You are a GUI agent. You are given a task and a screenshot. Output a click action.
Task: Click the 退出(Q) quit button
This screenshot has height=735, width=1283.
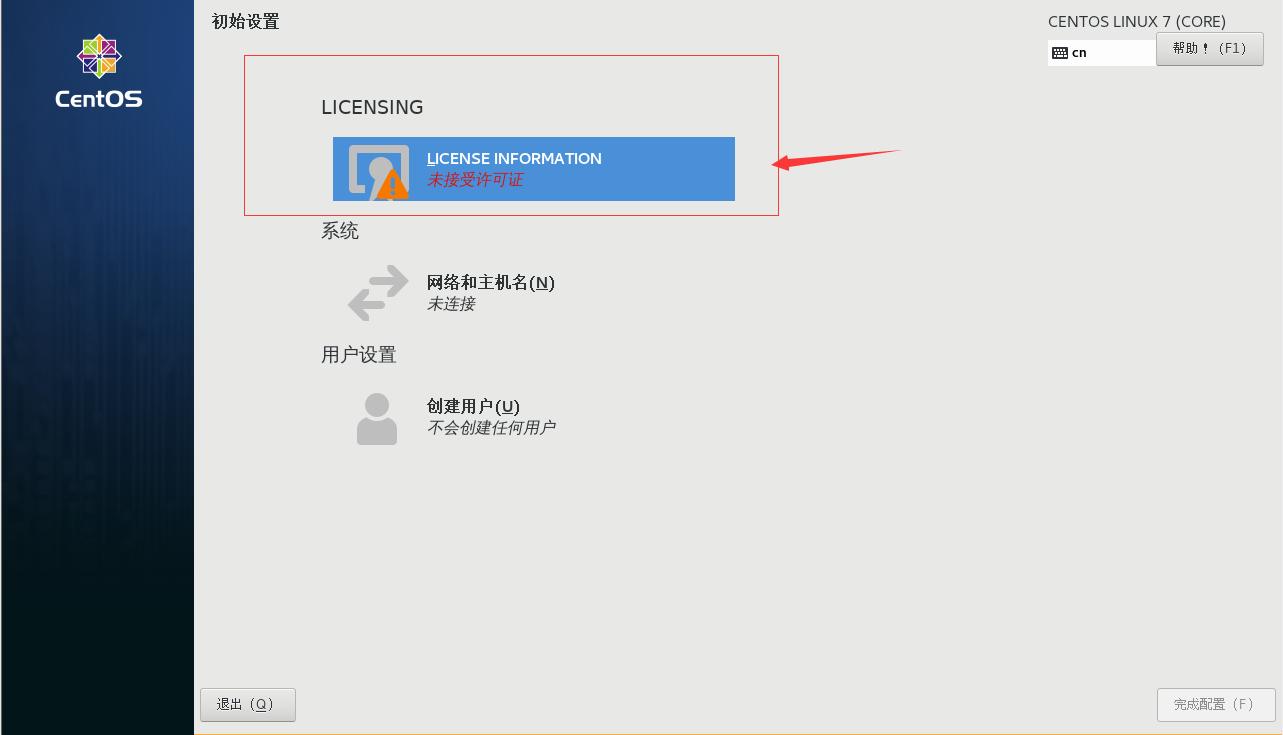247,704
